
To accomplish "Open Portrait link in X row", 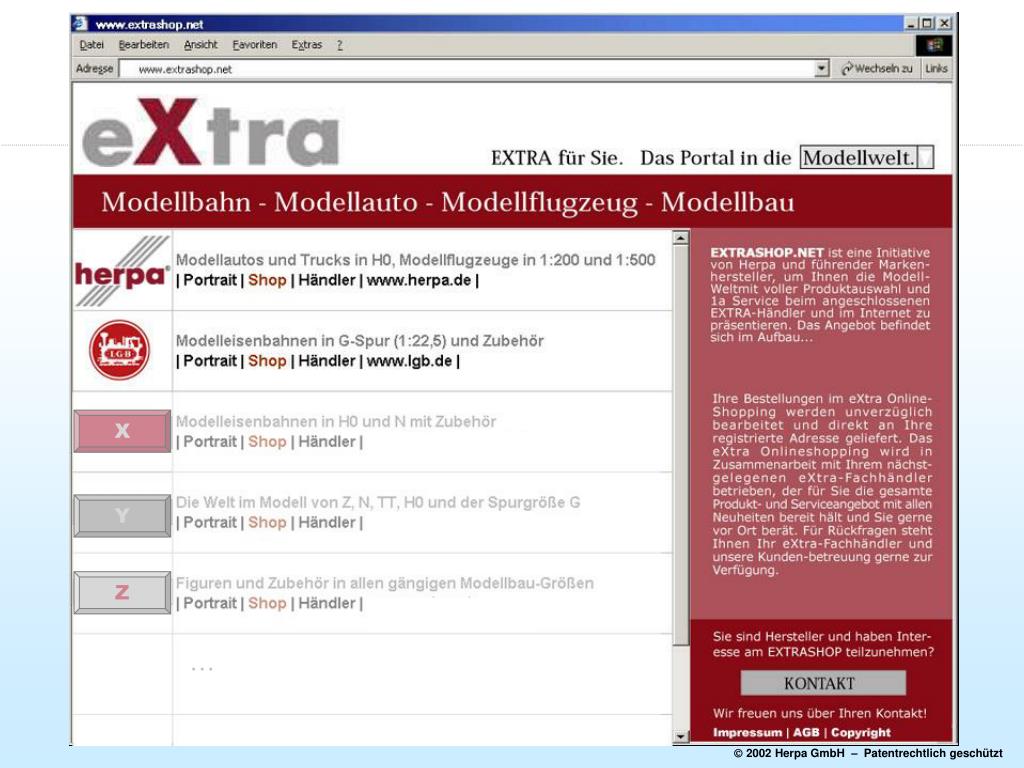I will [x=210, y=442].
